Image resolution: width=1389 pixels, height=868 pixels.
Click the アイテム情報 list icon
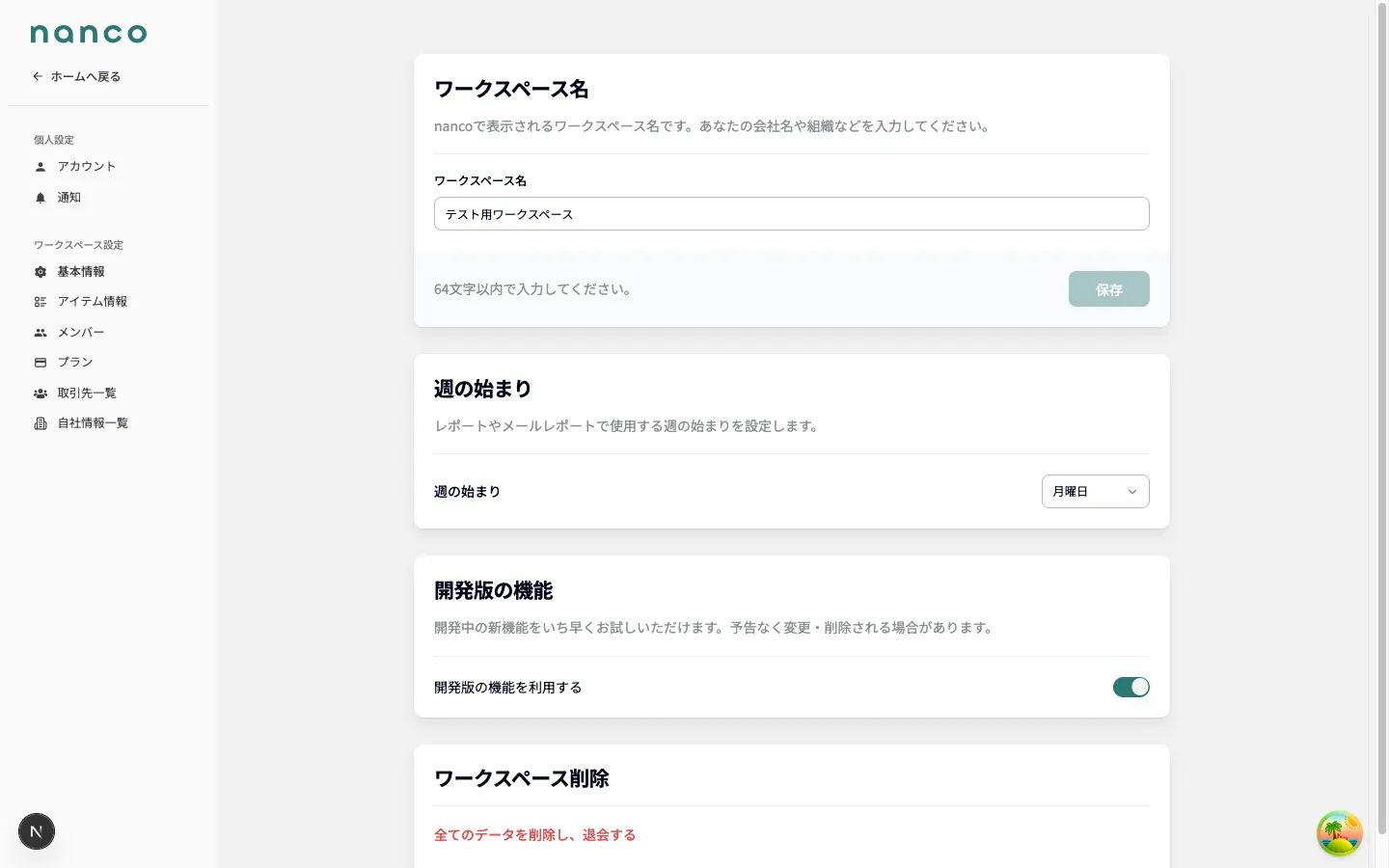click(x=41, y=302)
